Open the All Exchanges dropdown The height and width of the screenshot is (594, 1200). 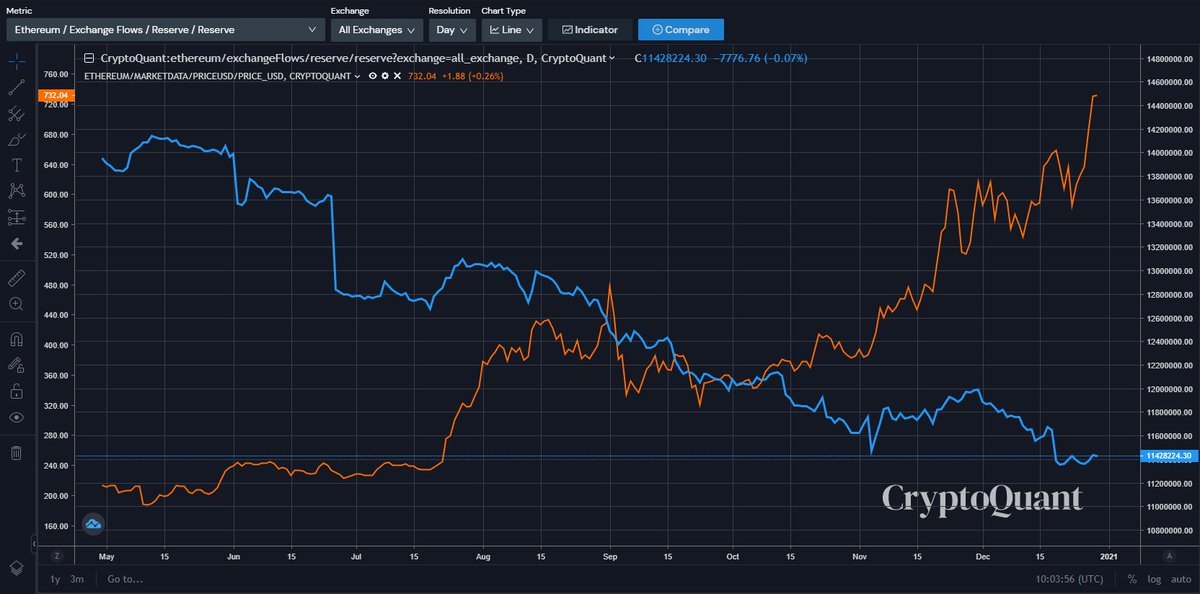pyautogui.click(x=376, y=30)
